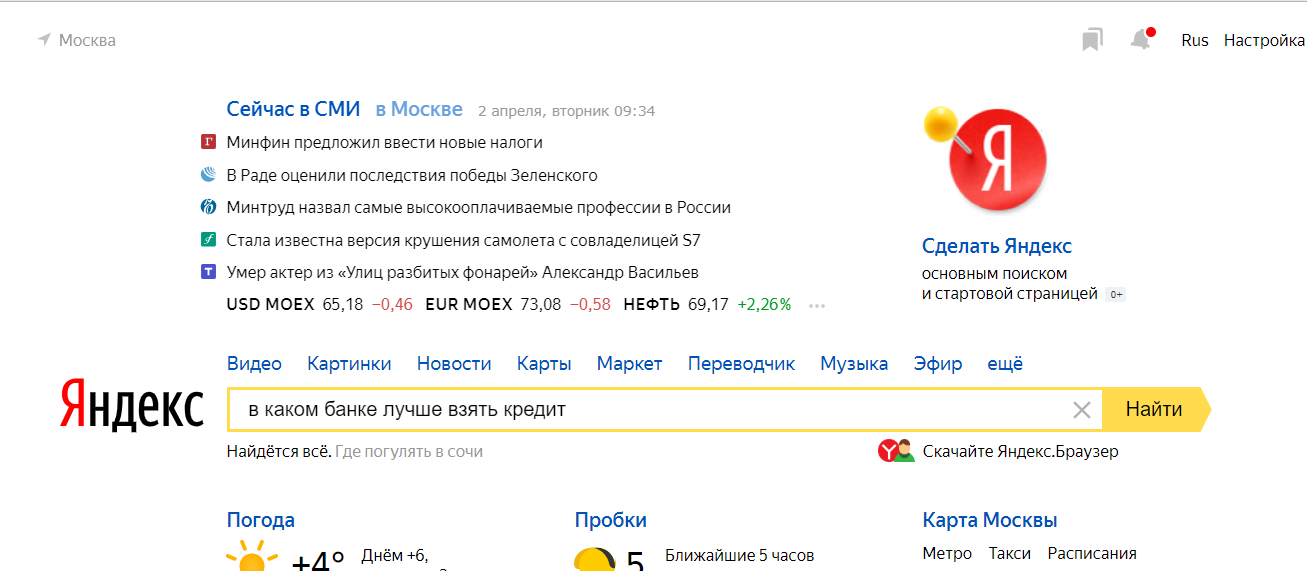The width and height of the screenshot is (1307, 571).
Task: Open the Карта Москвы heading
Action: (x=990, y=520)
